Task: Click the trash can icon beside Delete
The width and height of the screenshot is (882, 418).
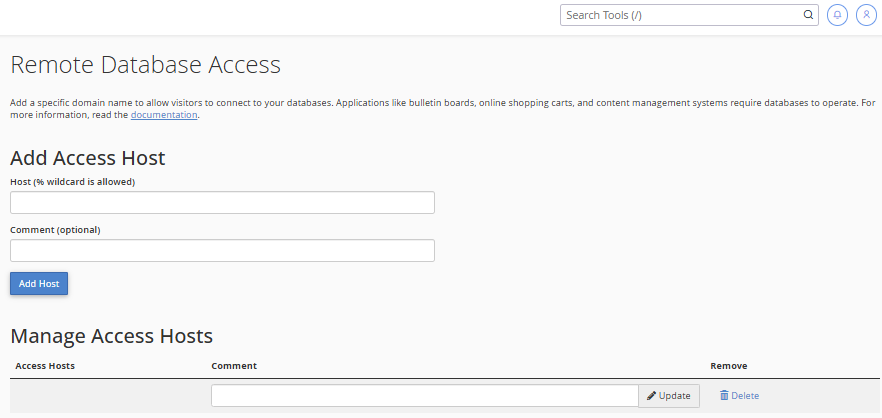Action: tap(724, 396)
